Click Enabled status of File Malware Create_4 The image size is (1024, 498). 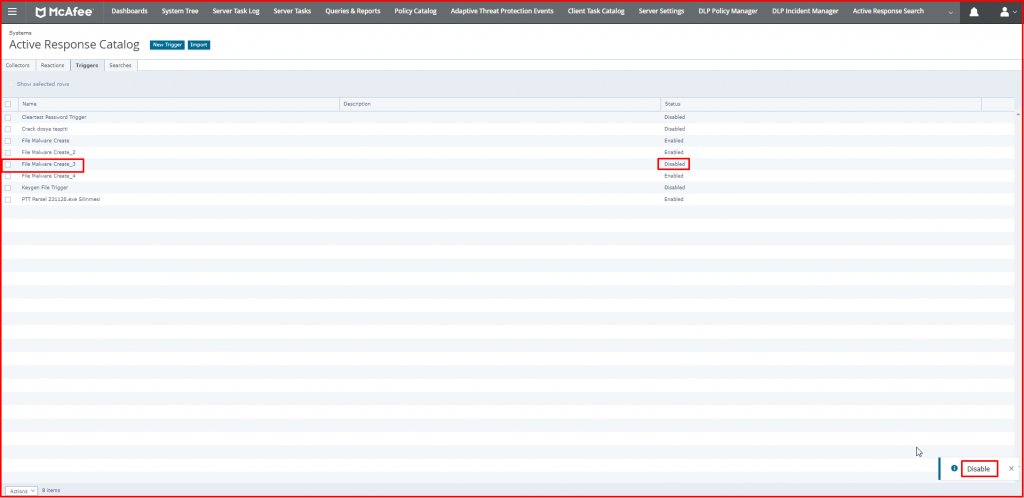click(674, 176)
